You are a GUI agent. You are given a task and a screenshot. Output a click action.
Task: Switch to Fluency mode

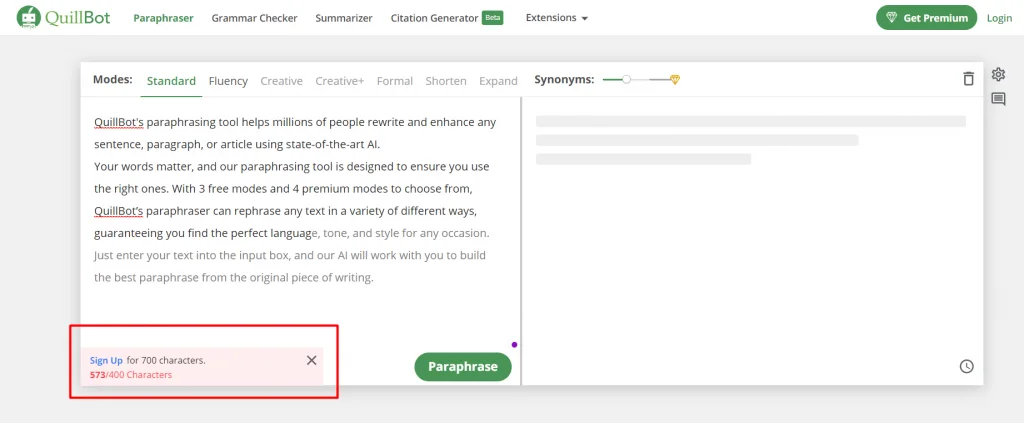pyautogui.click(x=228, y=81)
